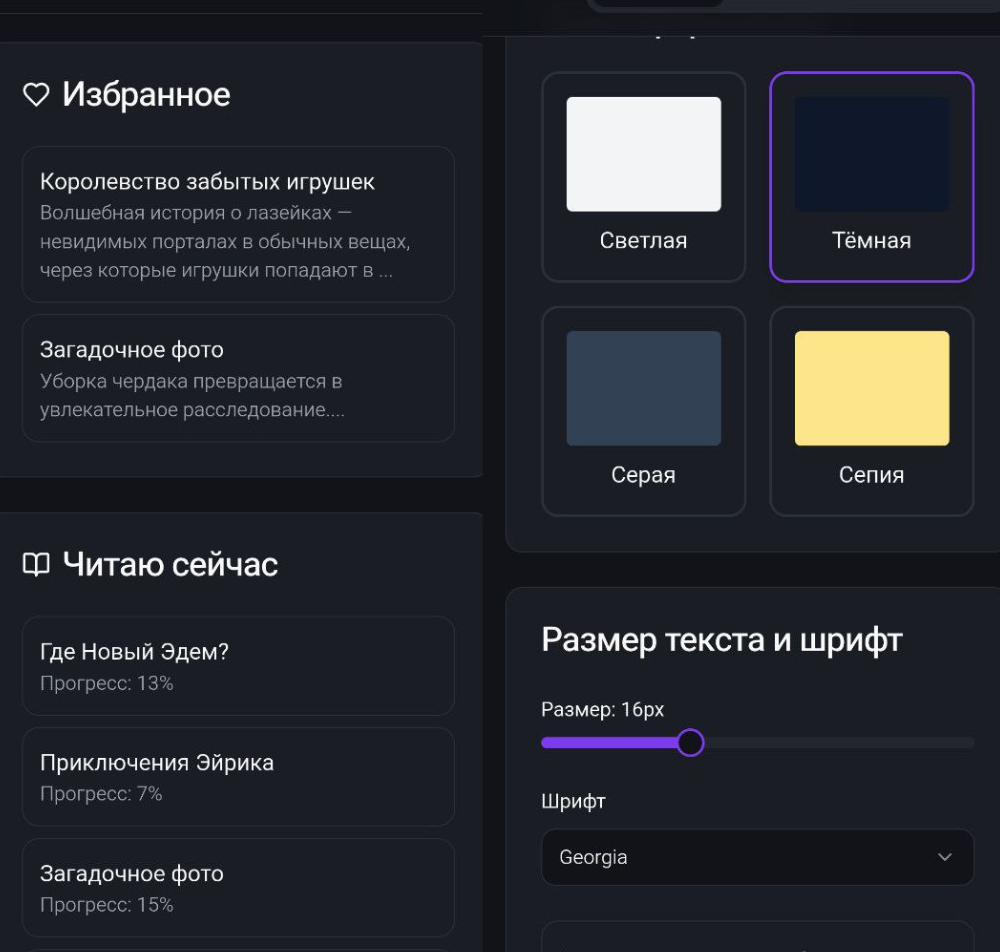Screen dimensions: 1000x952
Task: Click the open book icon beside Читаю сейчас
Action: [x=36, y=565]
